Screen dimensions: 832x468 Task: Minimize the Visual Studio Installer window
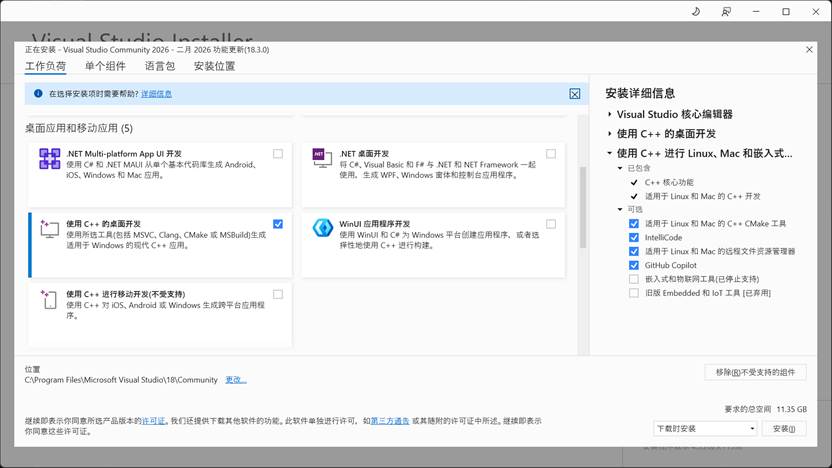(756, 11)
